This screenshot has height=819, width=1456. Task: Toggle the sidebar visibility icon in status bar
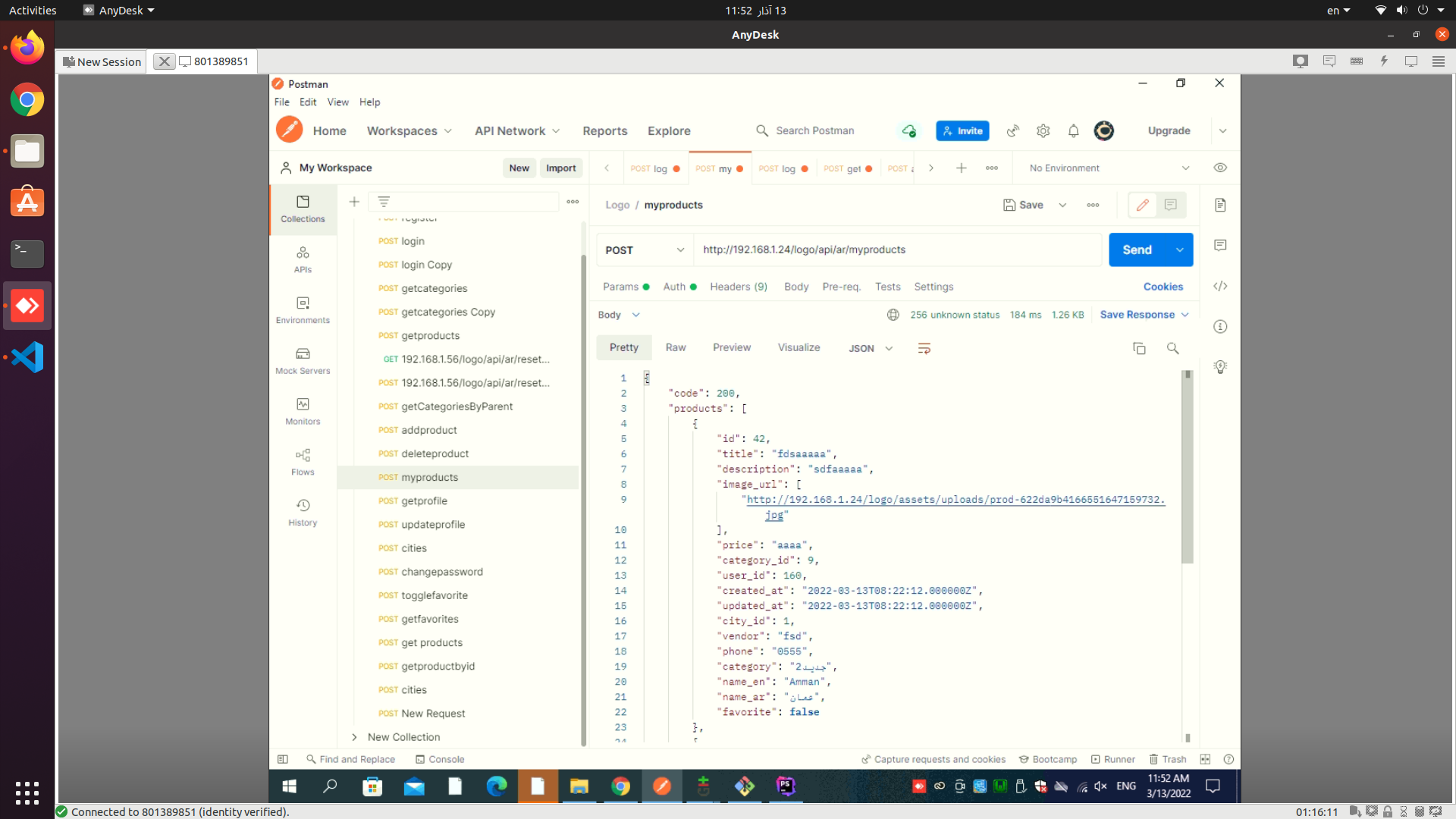(283, 759)
